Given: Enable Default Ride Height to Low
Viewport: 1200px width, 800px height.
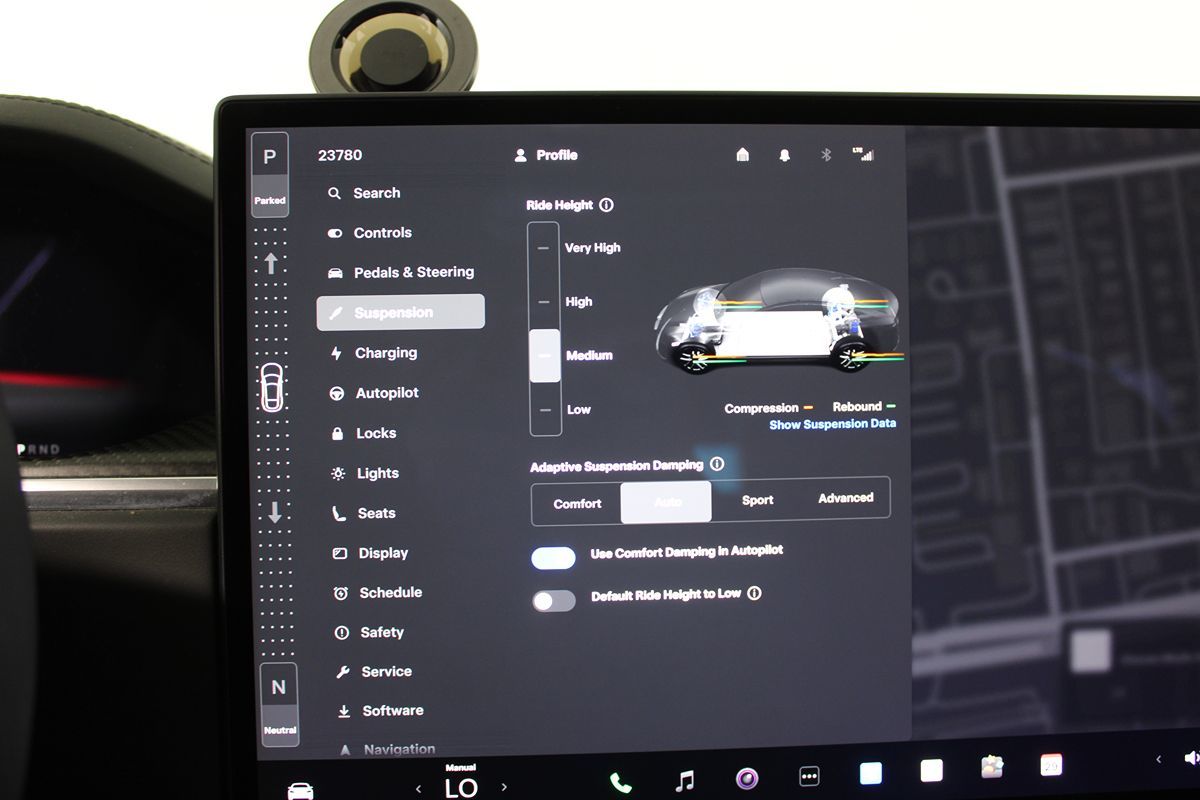Looking at the screenshot, I should coord(553,601).
